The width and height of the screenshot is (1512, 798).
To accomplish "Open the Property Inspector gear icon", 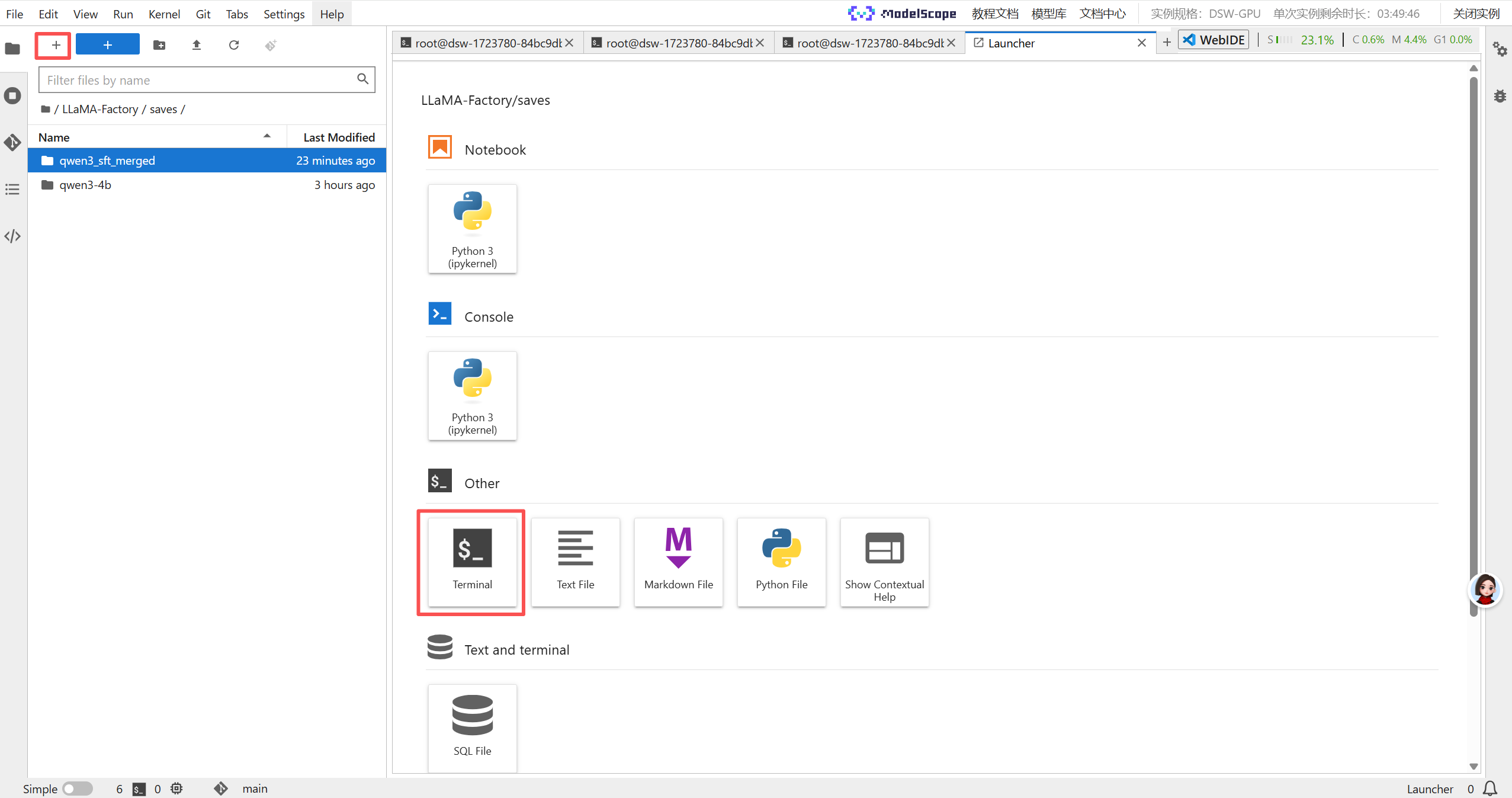I will [1500, 49].
